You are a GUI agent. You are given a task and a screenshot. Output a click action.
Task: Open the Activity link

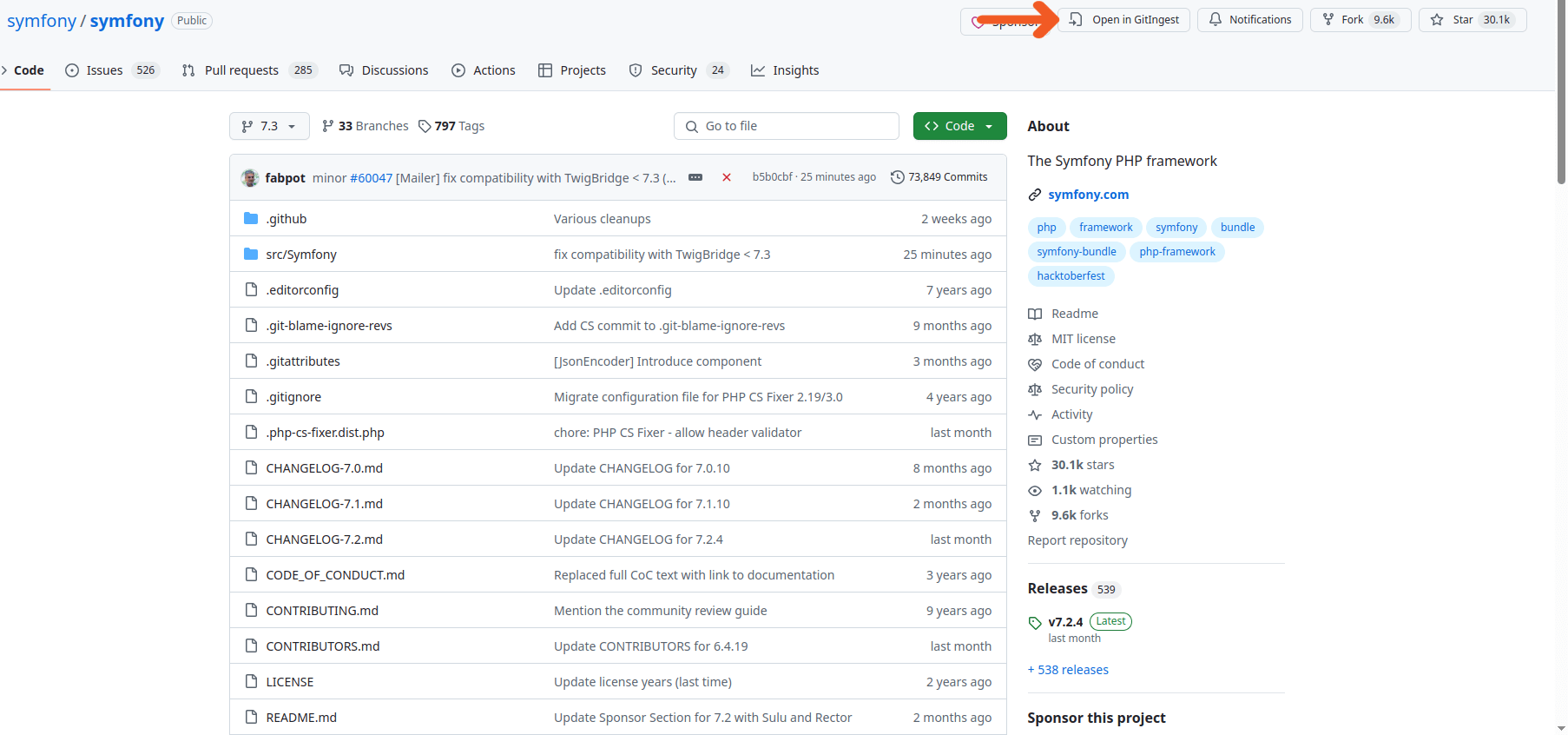click(x=1060, y=414)
